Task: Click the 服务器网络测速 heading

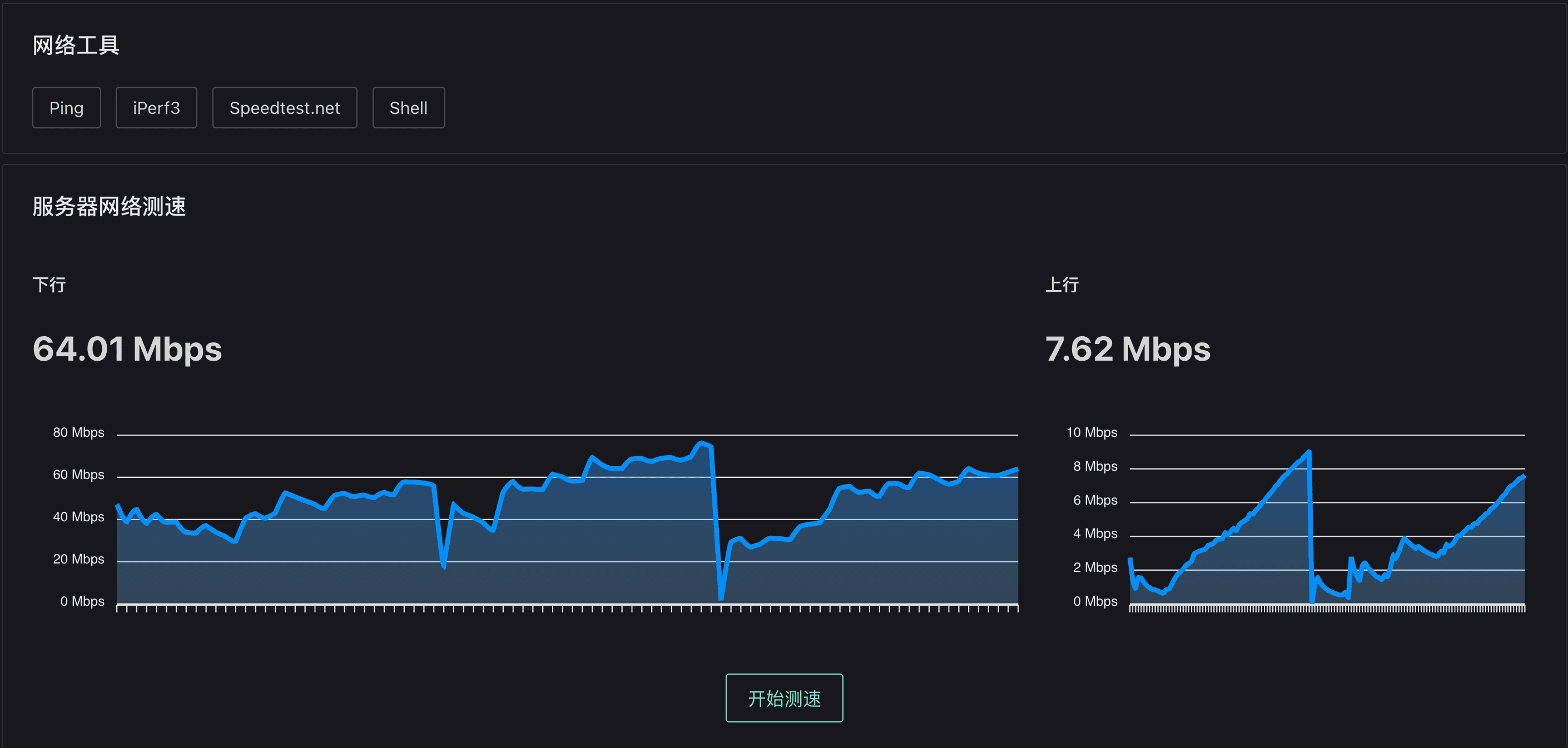Action: [x=109, y=206]
